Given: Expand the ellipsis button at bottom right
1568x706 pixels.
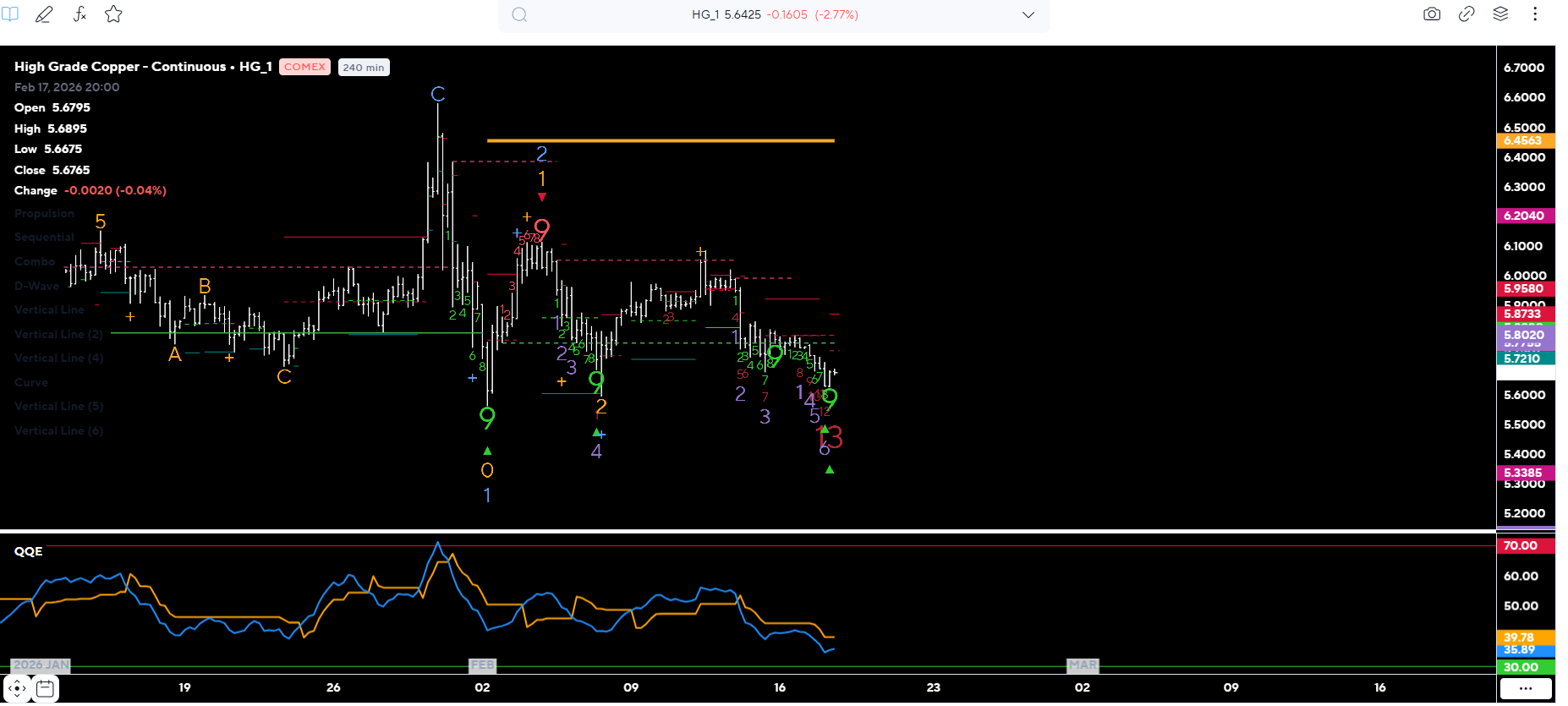Looking at the screenshot, I should coord(1525,688).
